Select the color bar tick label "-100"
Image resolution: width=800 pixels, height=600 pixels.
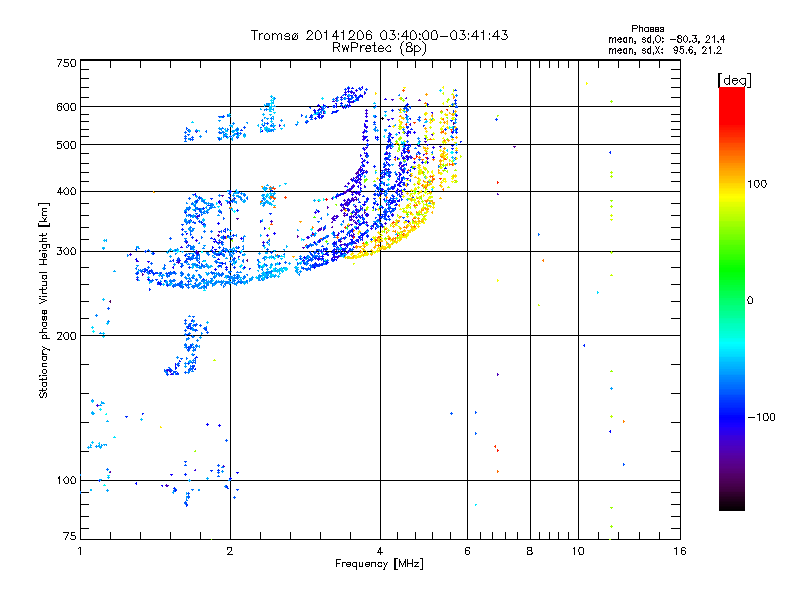point(761,417)
